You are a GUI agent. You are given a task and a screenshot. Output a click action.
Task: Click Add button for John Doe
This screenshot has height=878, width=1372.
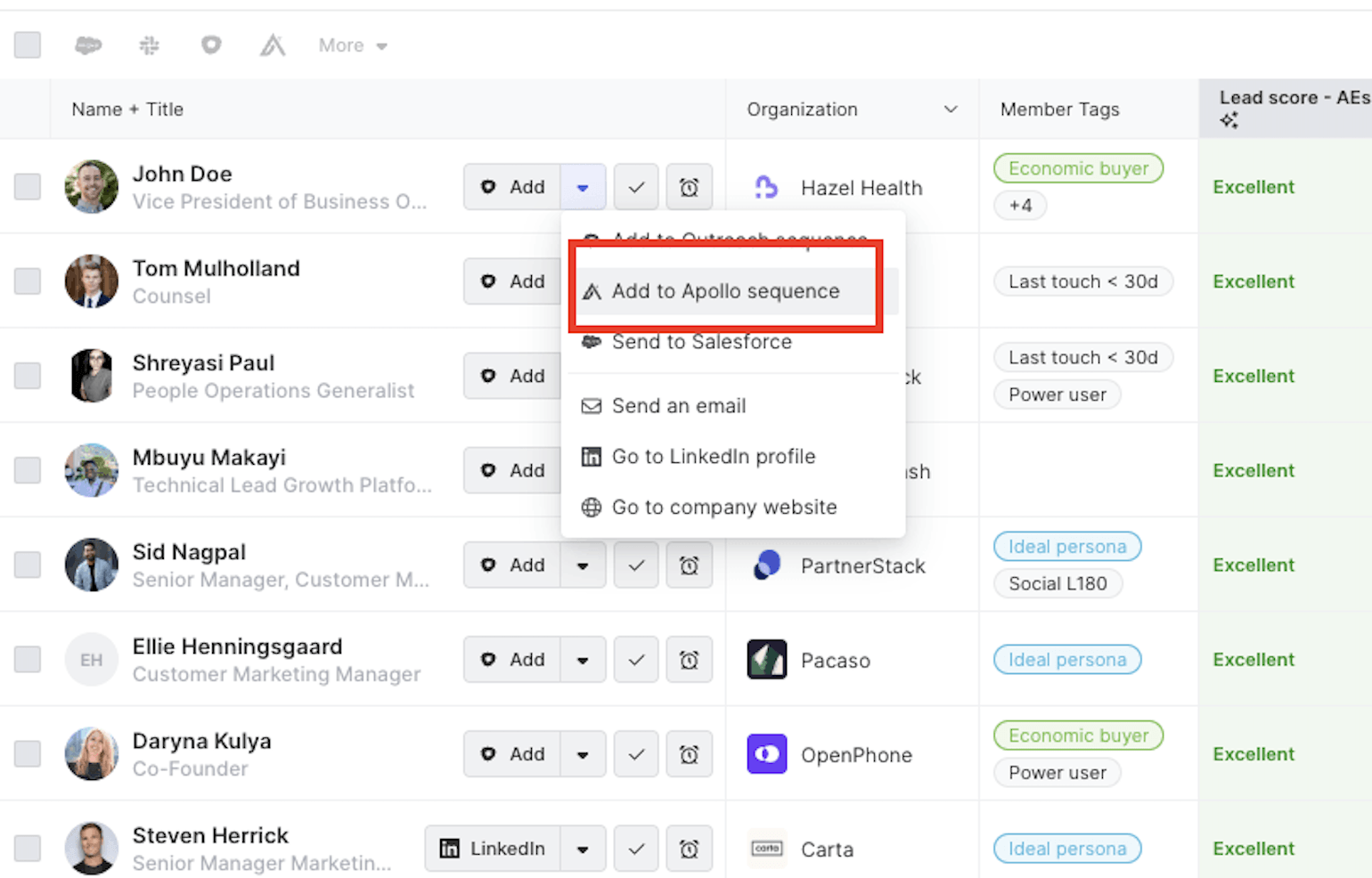(512, 187)
